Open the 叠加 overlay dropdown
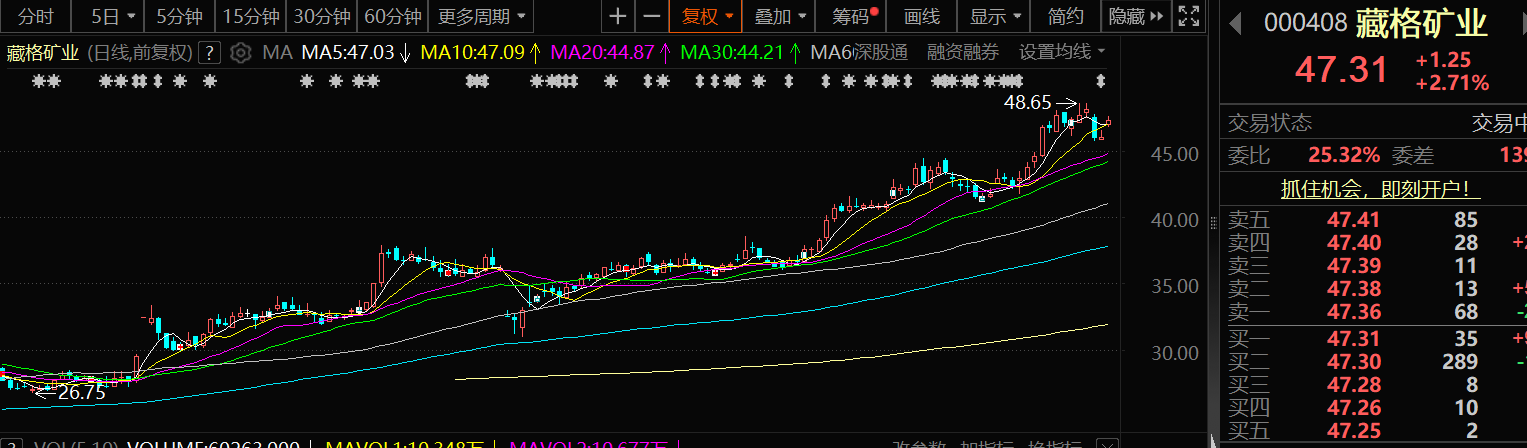The width and height of the screenshot is (1527, 448). pyautogui.click(x=779, y=16)
